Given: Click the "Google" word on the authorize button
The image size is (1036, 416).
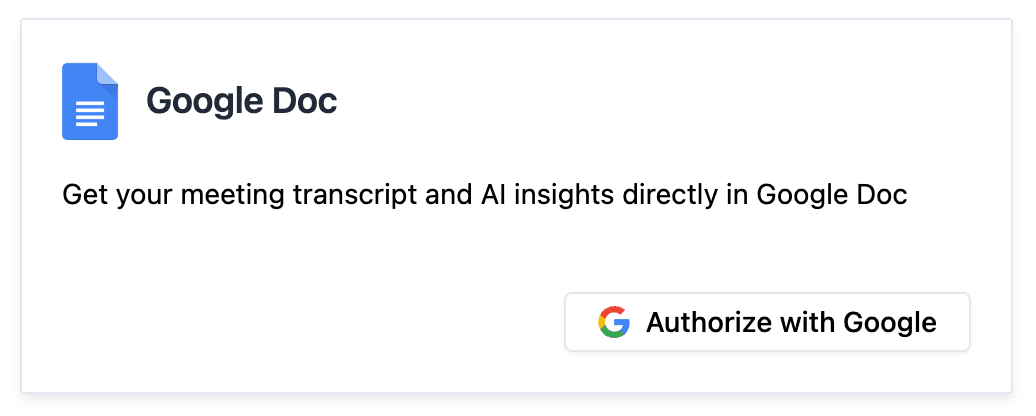Looking at the screenshot, I should point(890,322).
